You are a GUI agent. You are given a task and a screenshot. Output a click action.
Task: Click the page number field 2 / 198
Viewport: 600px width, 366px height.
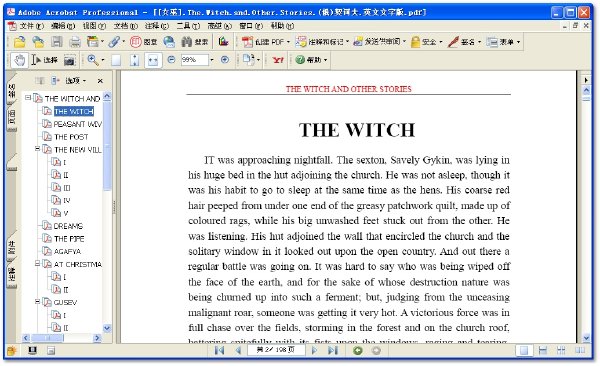(x=276, y=350)
